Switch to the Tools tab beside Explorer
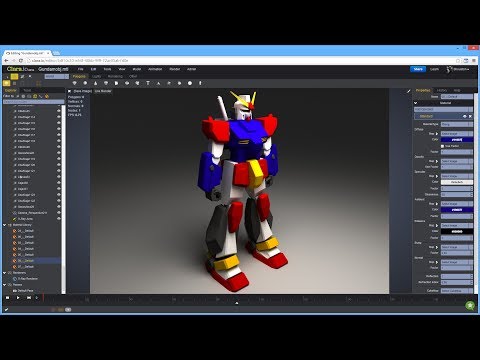 tap(27, 90)
